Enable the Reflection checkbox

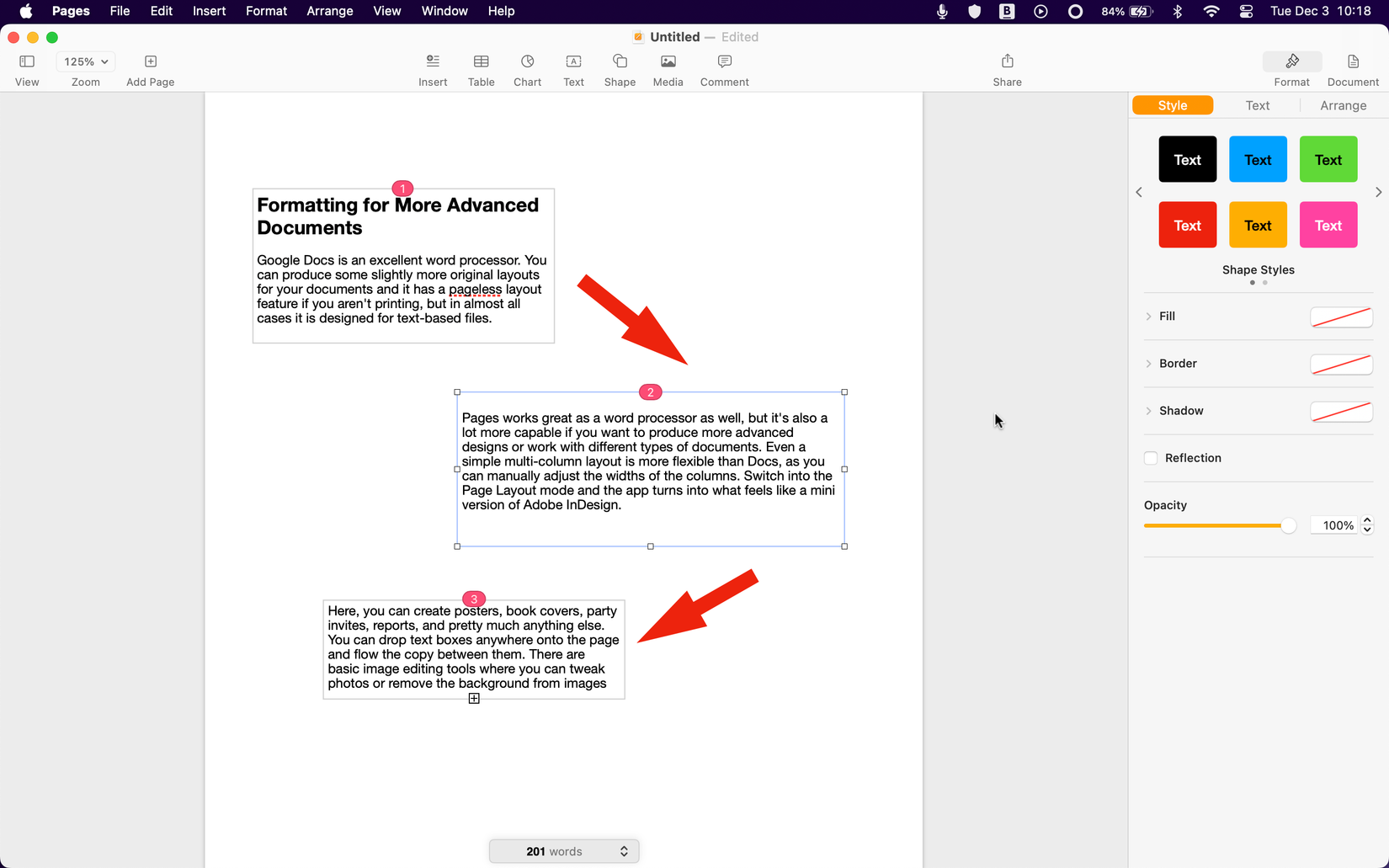pos(1151,458)
